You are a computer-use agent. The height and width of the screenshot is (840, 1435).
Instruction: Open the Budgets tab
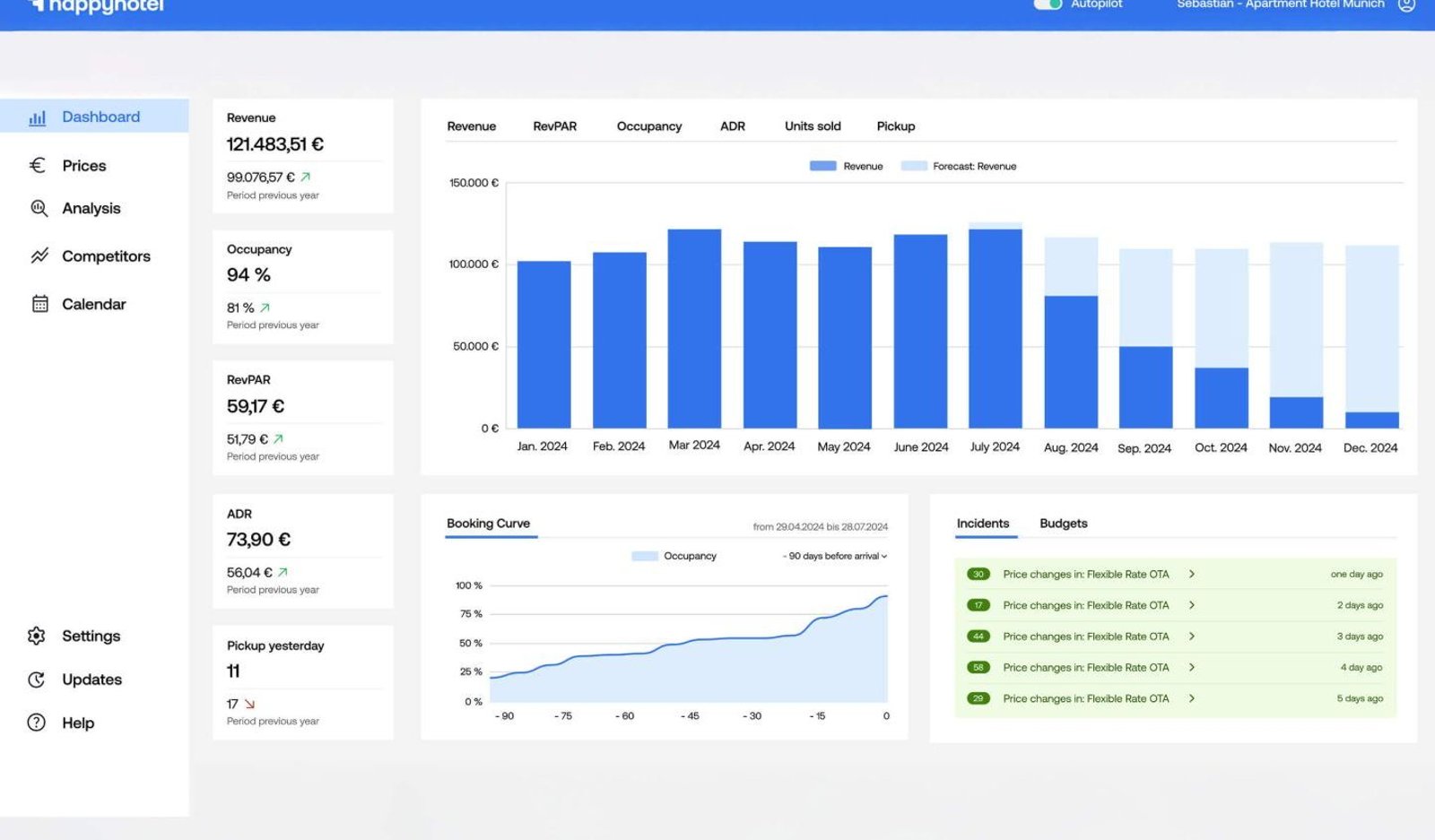click(x=1064, y=524)
